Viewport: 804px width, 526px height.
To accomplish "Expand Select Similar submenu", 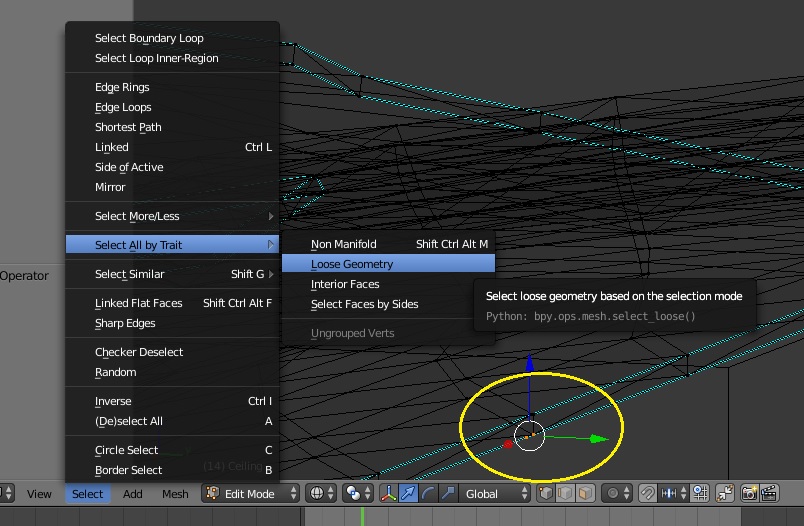I will coord(172,274).
